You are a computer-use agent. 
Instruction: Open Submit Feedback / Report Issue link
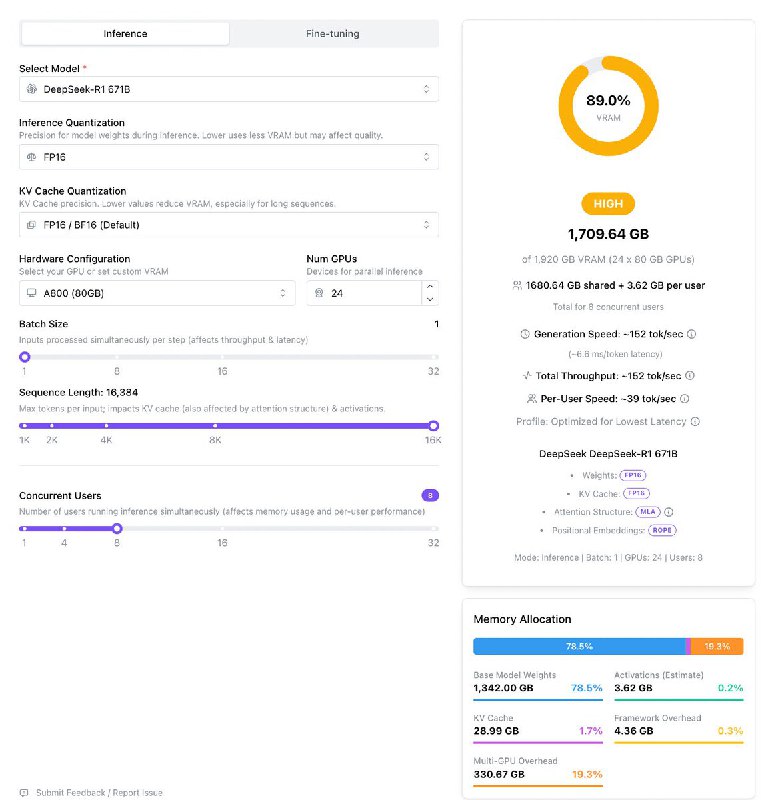pos(99,792)
